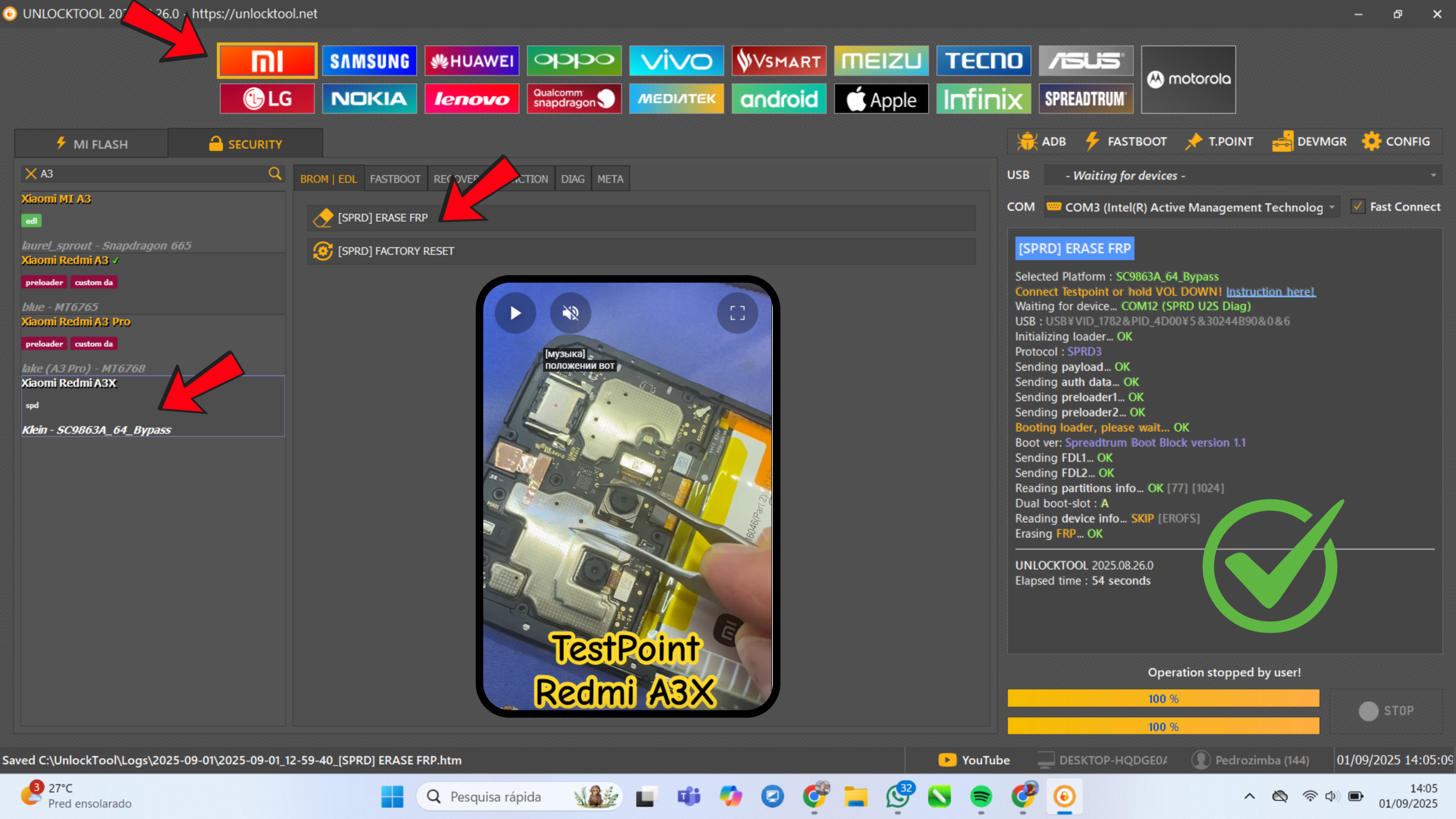Screen dimensions: 1456x819
Task: Click the STOP button
Action: [x=1385, y=711]
